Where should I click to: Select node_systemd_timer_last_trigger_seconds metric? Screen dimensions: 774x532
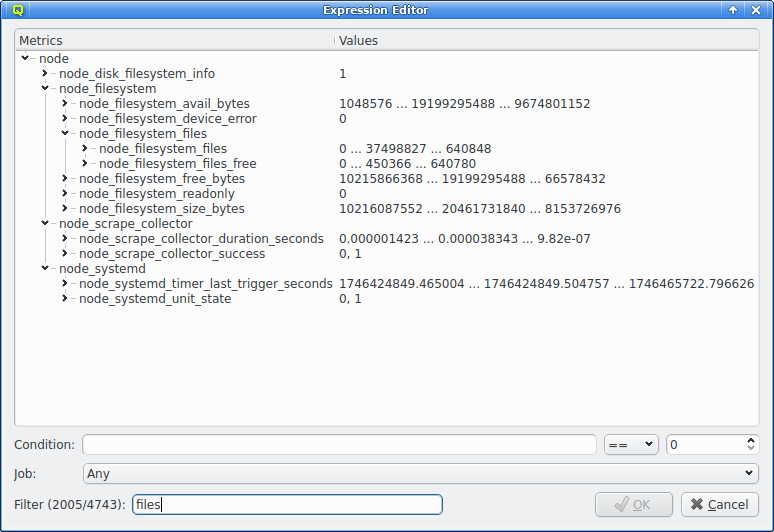[x=206, y=284]
